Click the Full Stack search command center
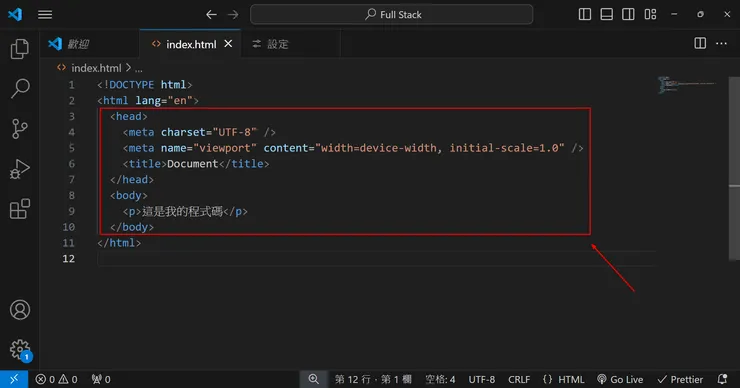The height and width of the screenshot is (388, 740). click(x=392, y=15)
